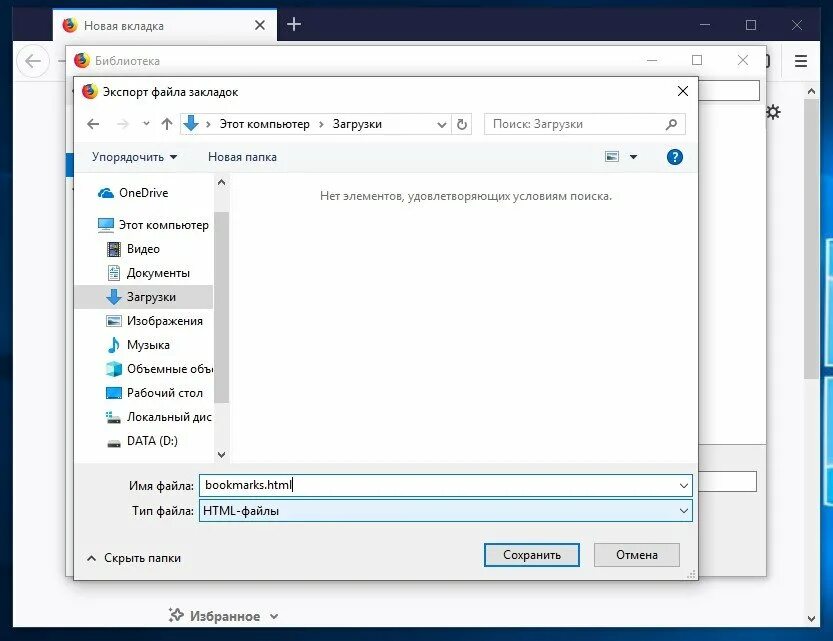Image resolution: width=833 pixels, height=641 pixels.
Task: Open the "Изображения" folder
Action: pos(155,321)
